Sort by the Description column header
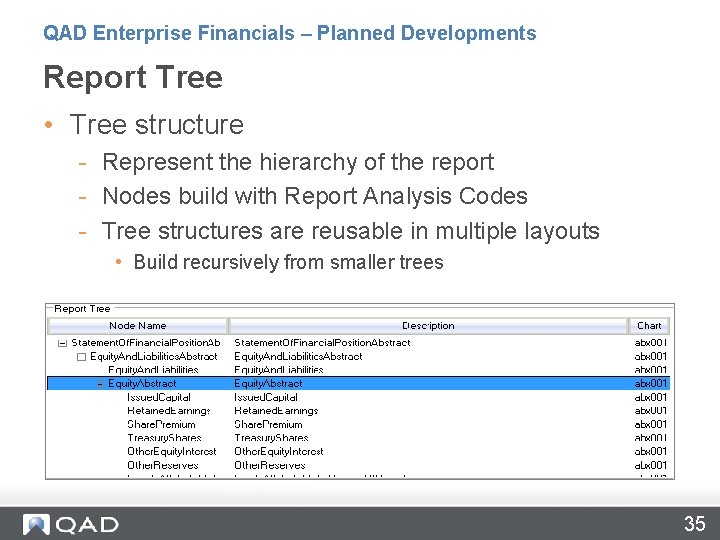Screen dimensions: 720x540 point(428,326)
